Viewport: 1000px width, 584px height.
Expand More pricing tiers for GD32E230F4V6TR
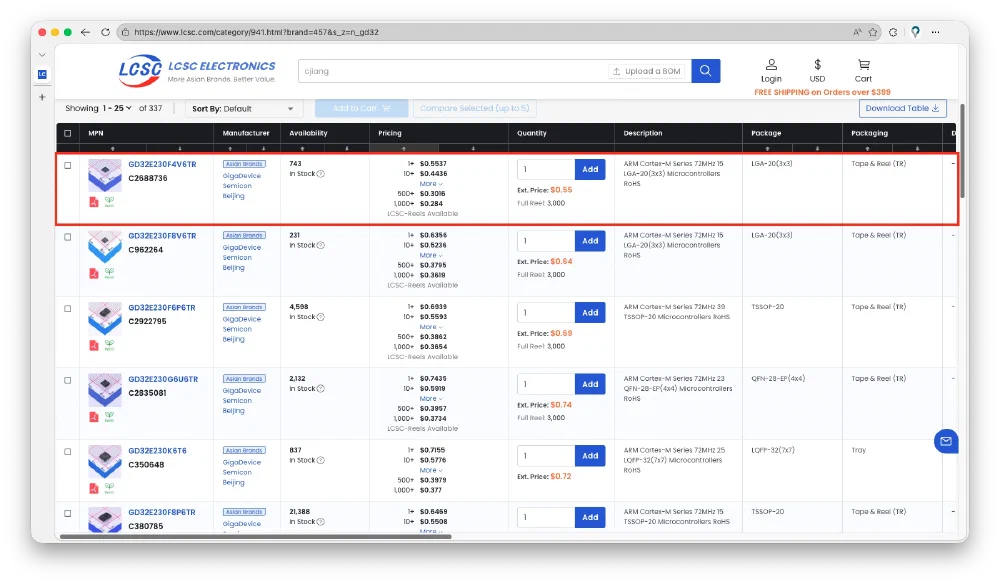click(432, 184)
